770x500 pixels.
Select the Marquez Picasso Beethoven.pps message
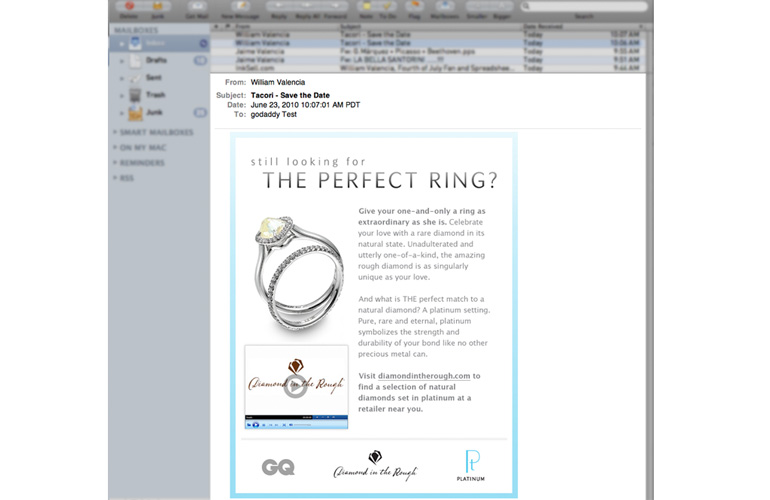[x=428, y=52]
